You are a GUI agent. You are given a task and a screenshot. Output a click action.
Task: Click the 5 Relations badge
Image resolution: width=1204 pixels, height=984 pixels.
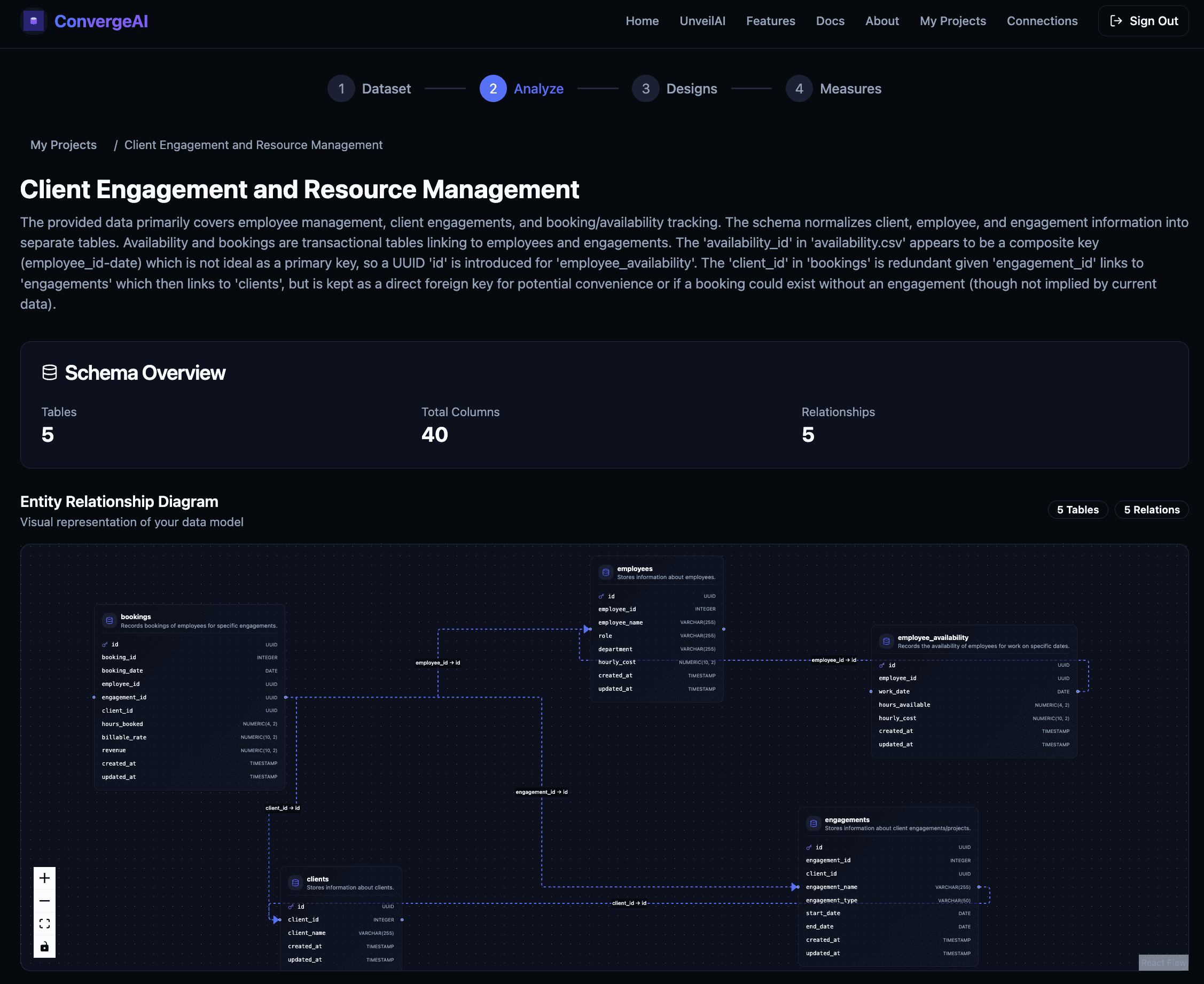point(1151,510)
